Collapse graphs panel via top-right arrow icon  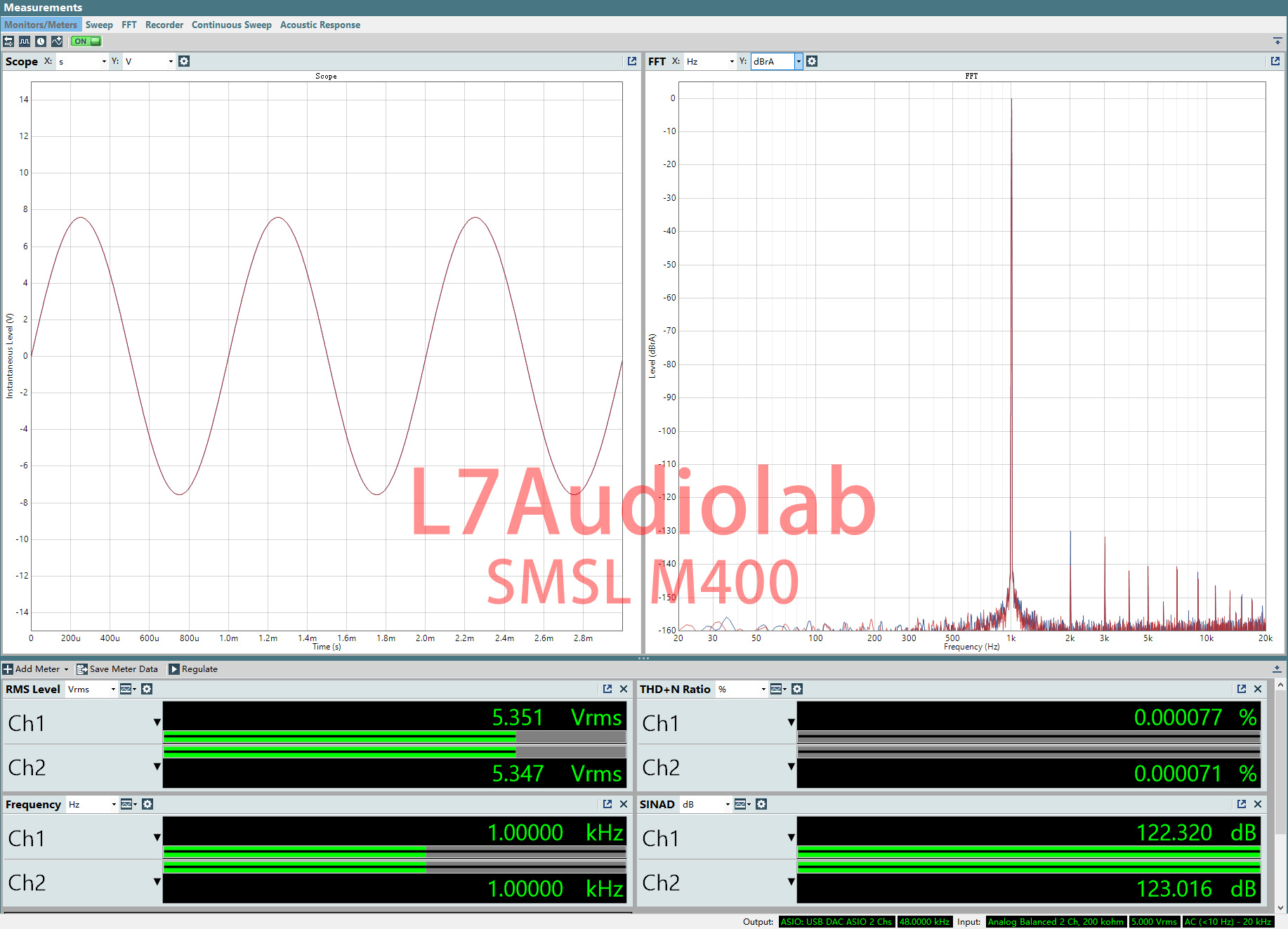pos(1277,41)
